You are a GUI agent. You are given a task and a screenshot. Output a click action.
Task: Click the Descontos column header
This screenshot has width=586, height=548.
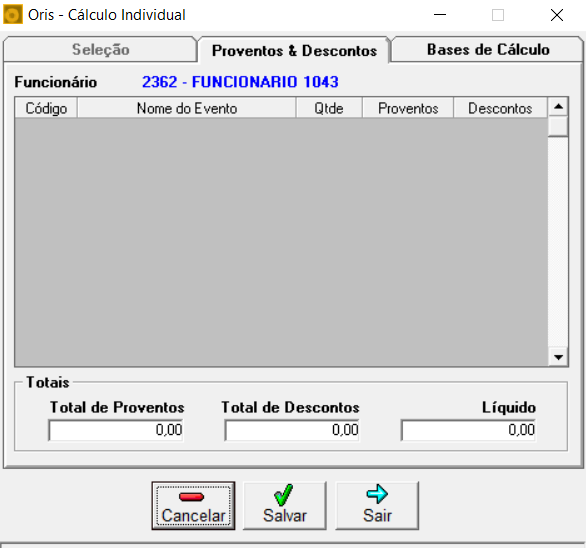pos(500,108)
